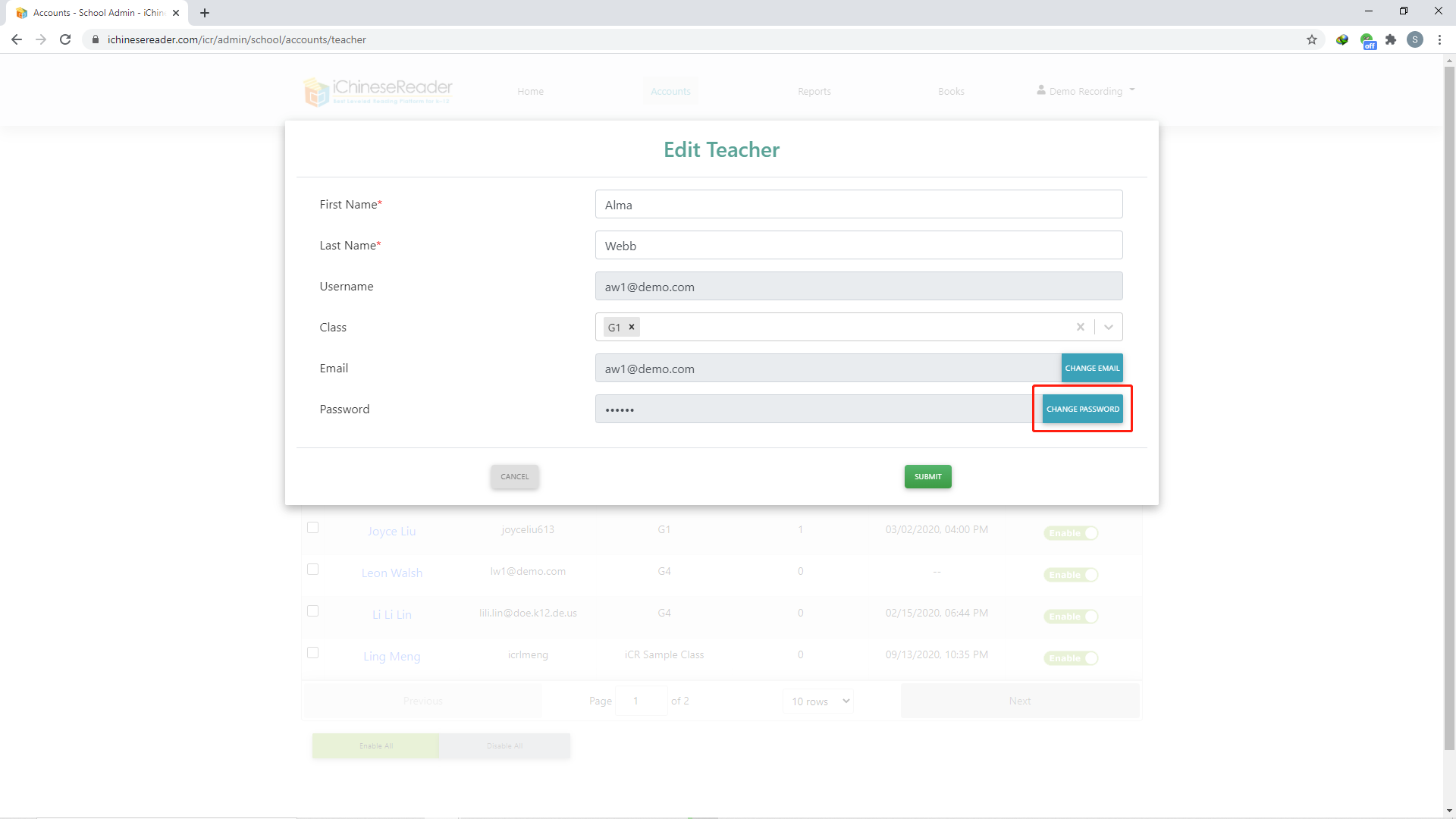Close the Accounts browser tab
Viewport: 1456px width, 819px height.
pyautogui.click(x=176, y=13)
